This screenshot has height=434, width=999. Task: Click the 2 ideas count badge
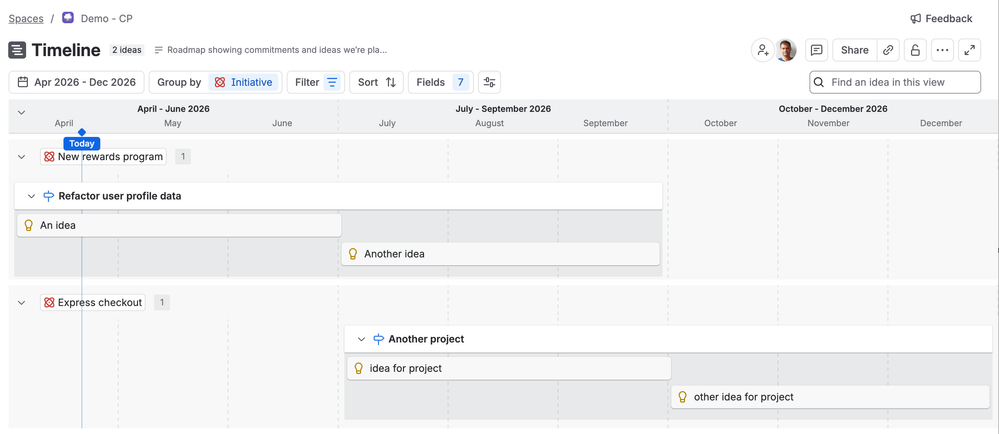[127, 50]
